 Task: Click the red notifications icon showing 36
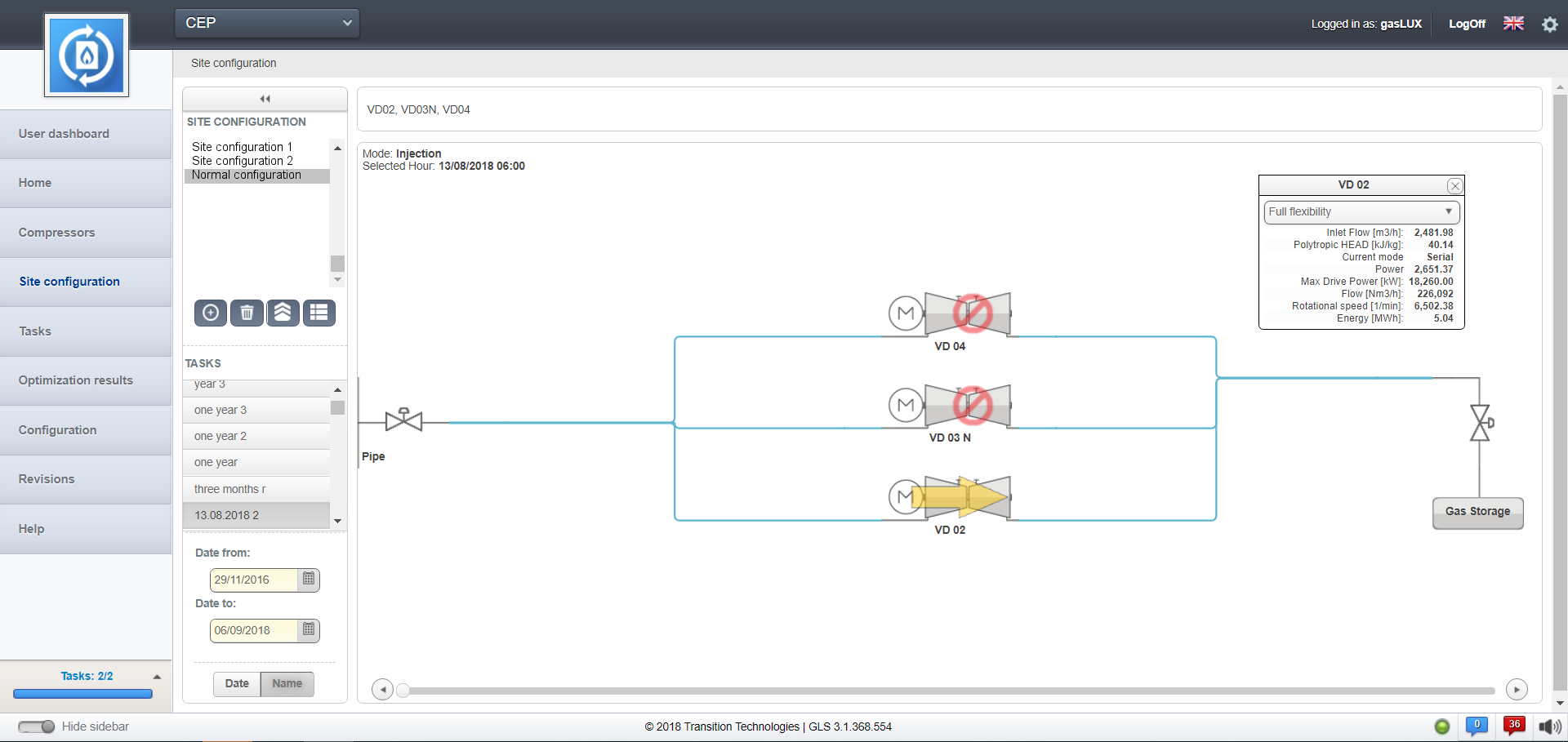pyautogui.click(x=1514, y=725)
